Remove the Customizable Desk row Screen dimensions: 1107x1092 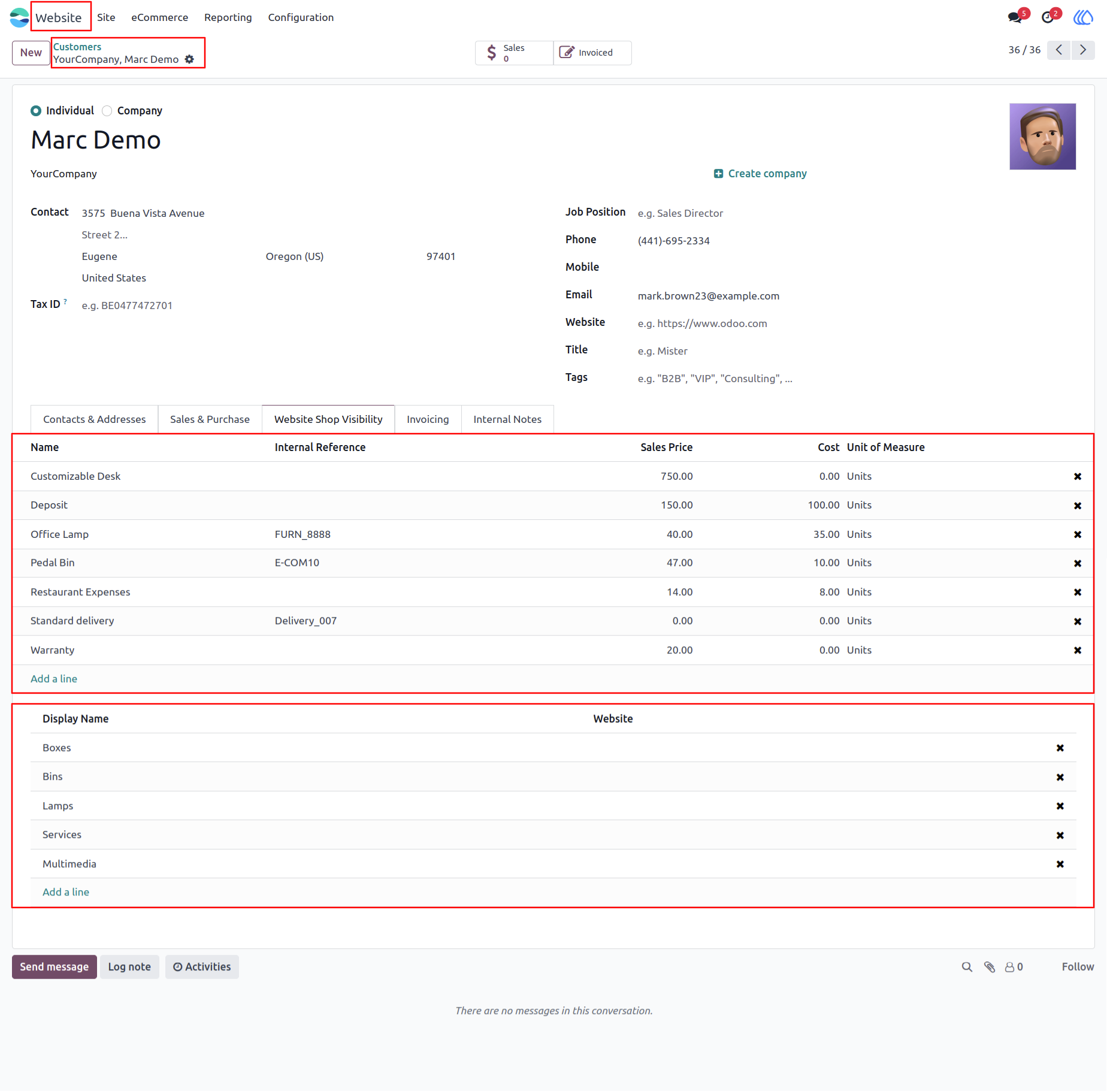pyautogui.click(x=1078, y=477)
